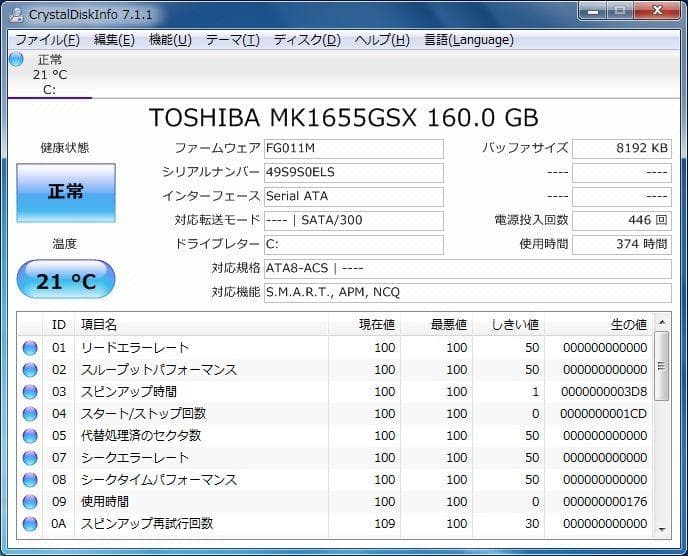
Task: Click the status orb for ID 02 スループットパフォーマンス
Action: [x=30, y=370]
